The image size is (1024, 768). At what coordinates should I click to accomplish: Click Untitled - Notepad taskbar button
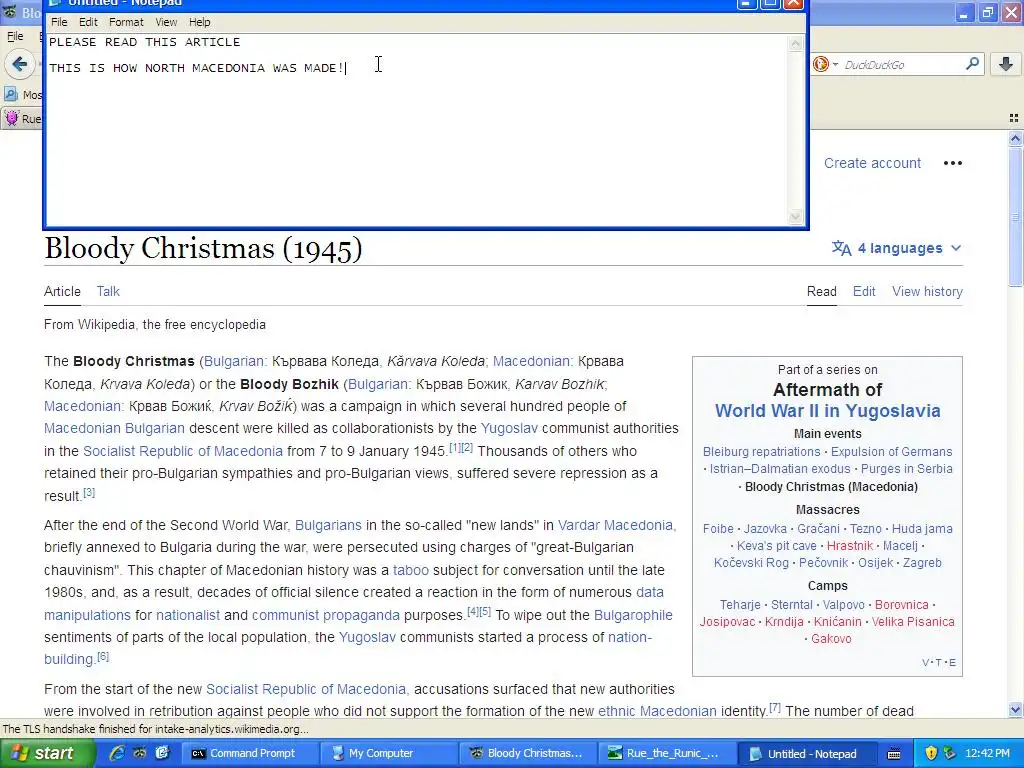coord(805,754)
